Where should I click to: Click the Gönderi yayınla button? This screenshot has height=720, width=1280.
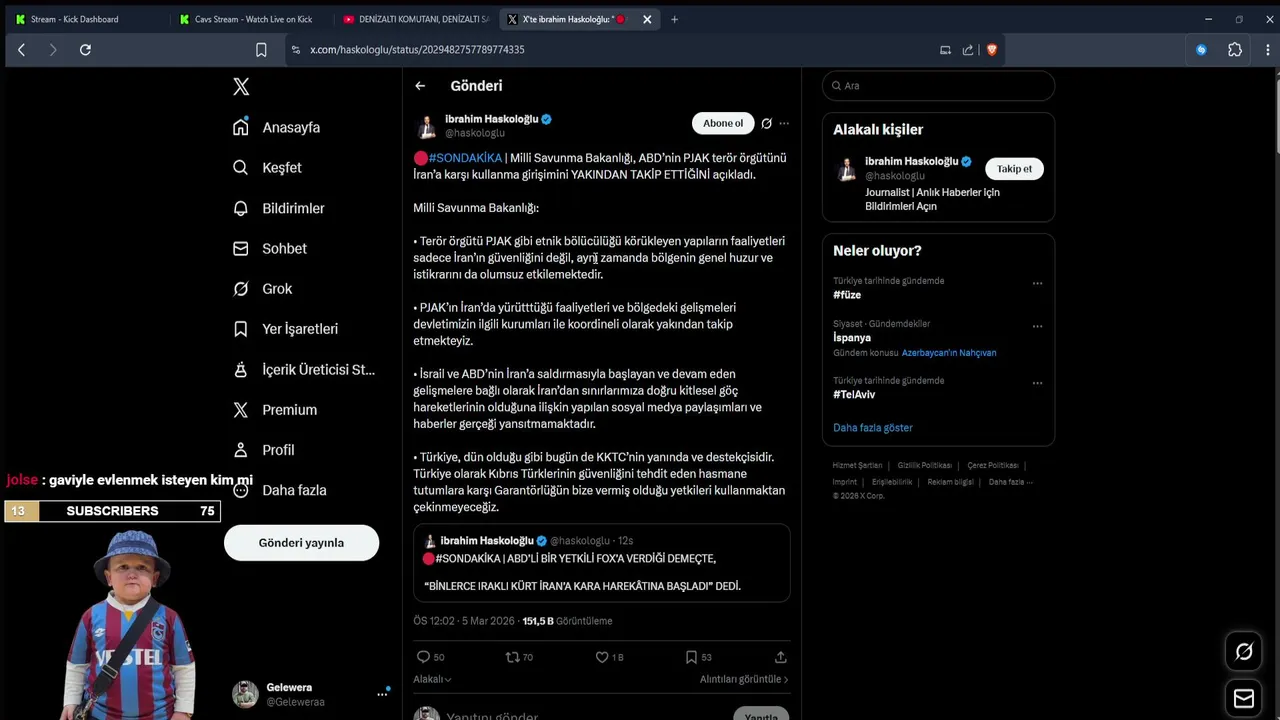[x=301, y=542]
